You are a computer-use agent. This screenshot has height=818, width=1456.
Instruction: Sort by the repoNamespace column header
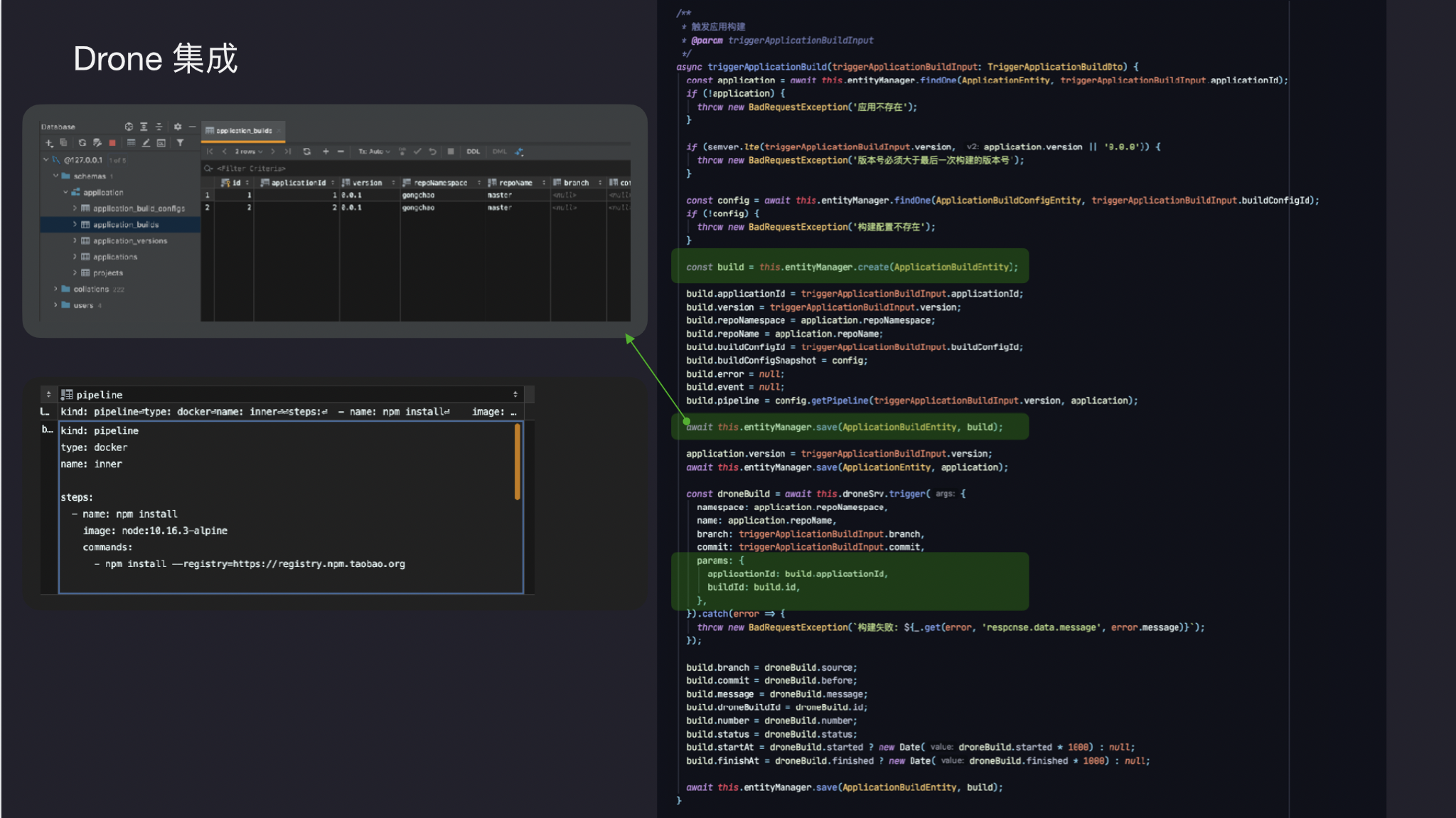441,183
